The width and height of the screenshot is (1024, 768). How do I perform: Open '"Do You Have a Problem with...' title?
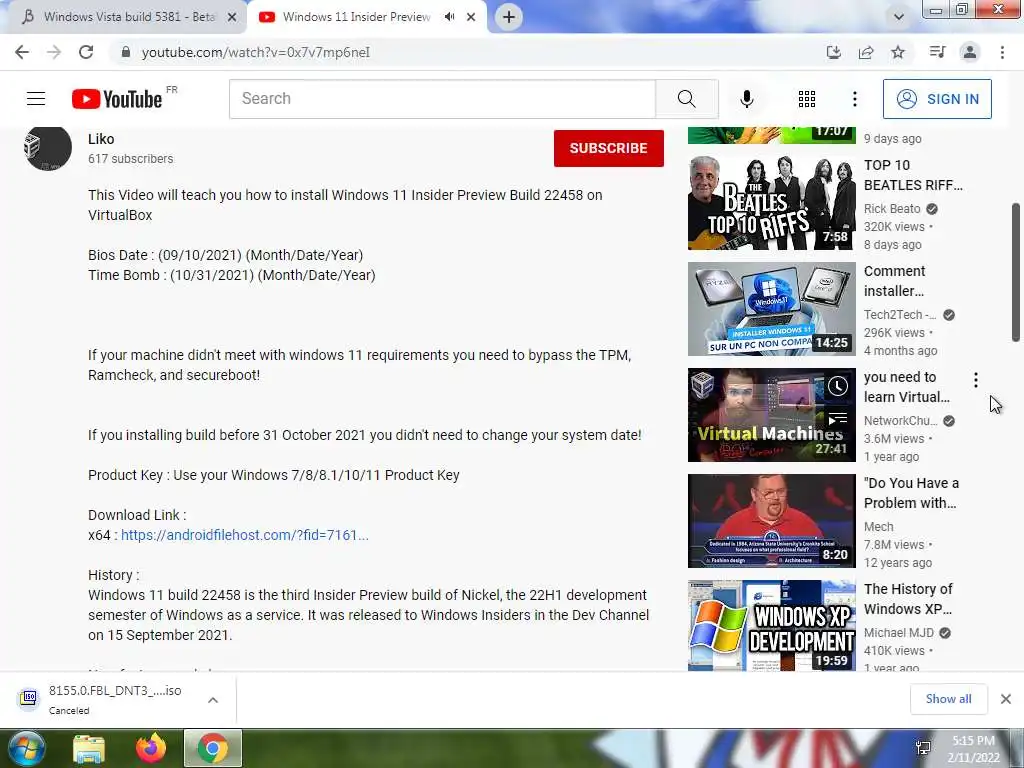click(911, 493)
